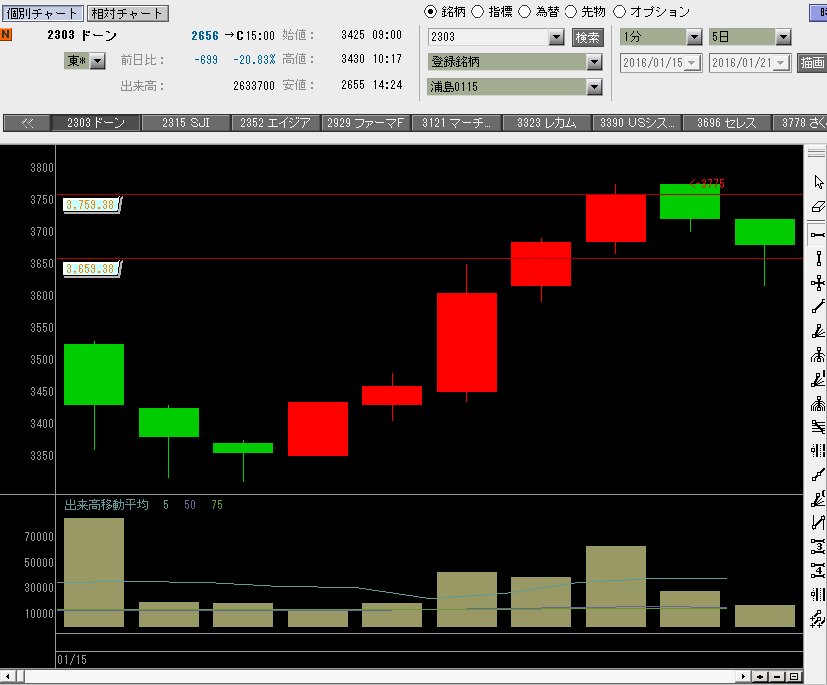This screenshot has height=685, width=827.
Task: Switch to the 個別チャート tab
Action: [x=42, y=13]
